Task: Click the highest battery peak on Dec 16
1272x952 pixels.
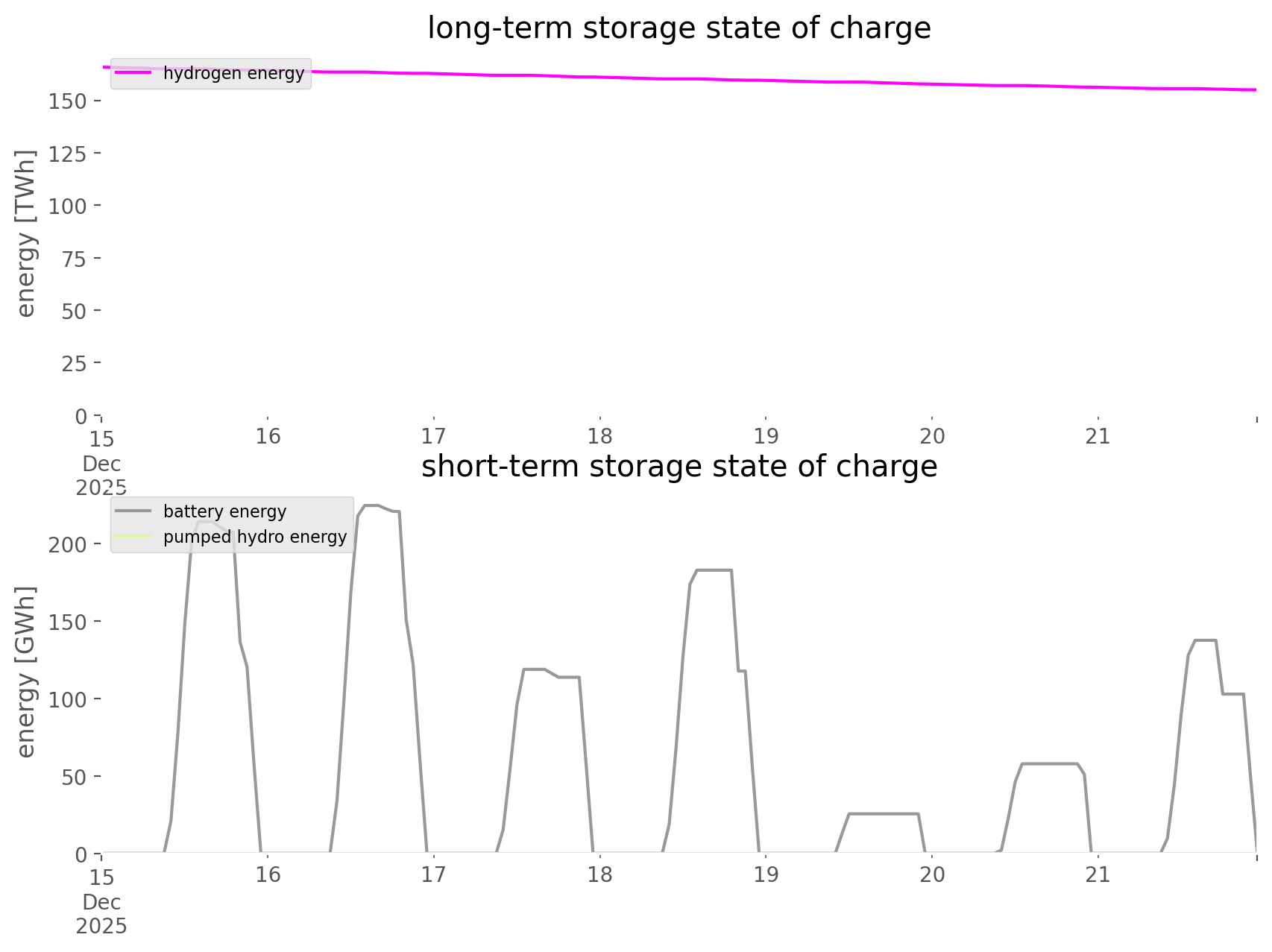Action: 371,506
